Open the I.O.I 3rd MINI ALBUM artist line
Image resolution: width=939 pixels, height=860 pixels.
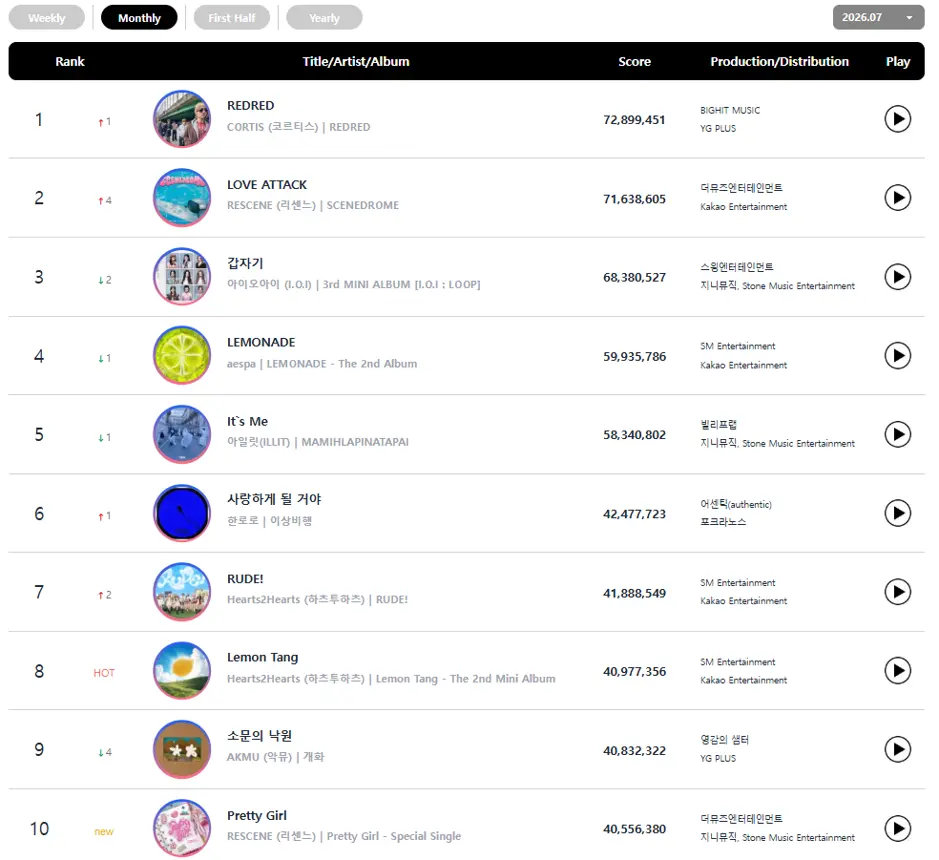pyautogui.click(x=353, y=284)
